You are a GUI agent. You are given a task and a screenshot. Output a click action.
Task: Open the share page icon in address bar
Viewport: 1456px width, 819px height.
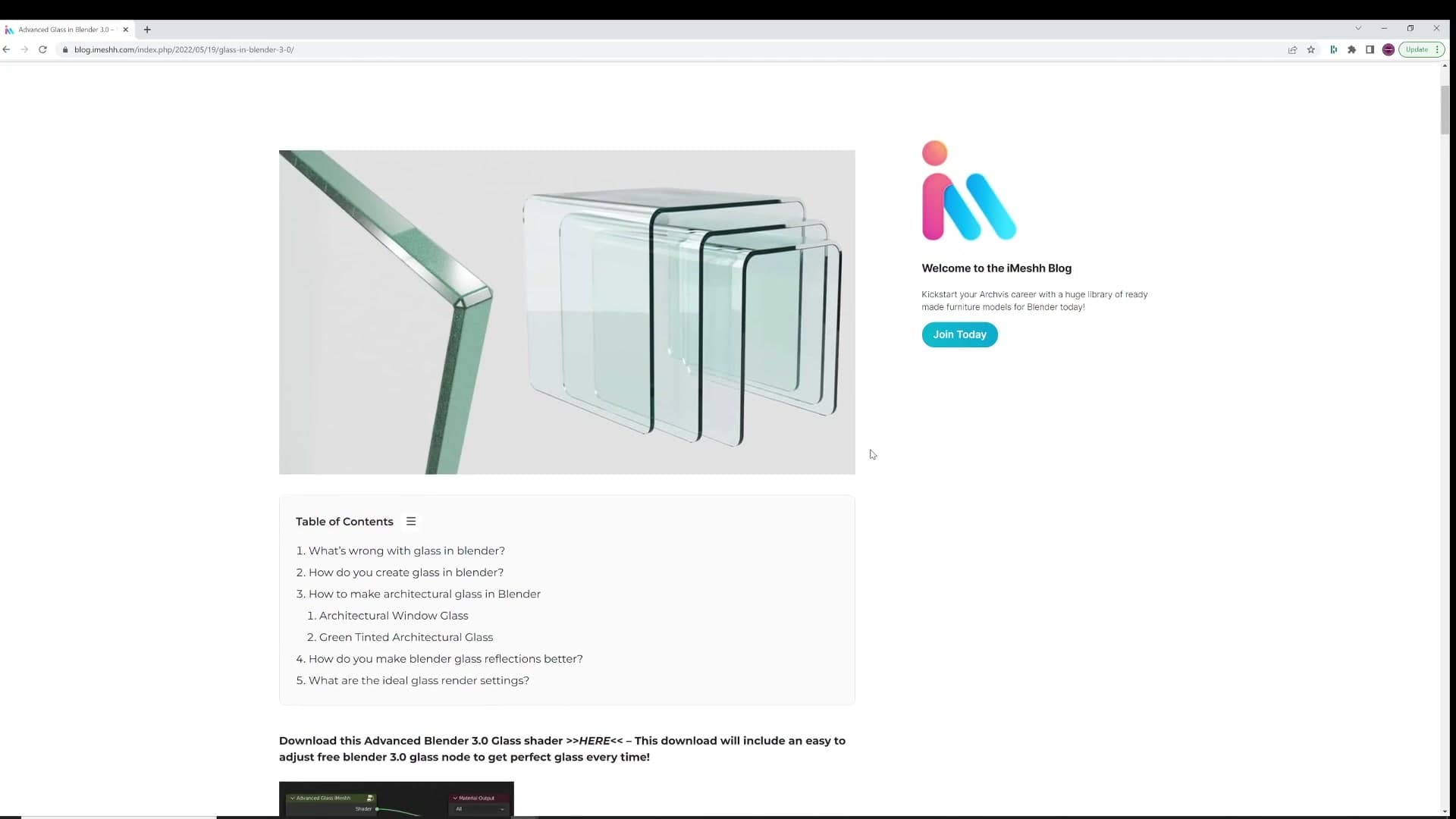point(1292,49)
